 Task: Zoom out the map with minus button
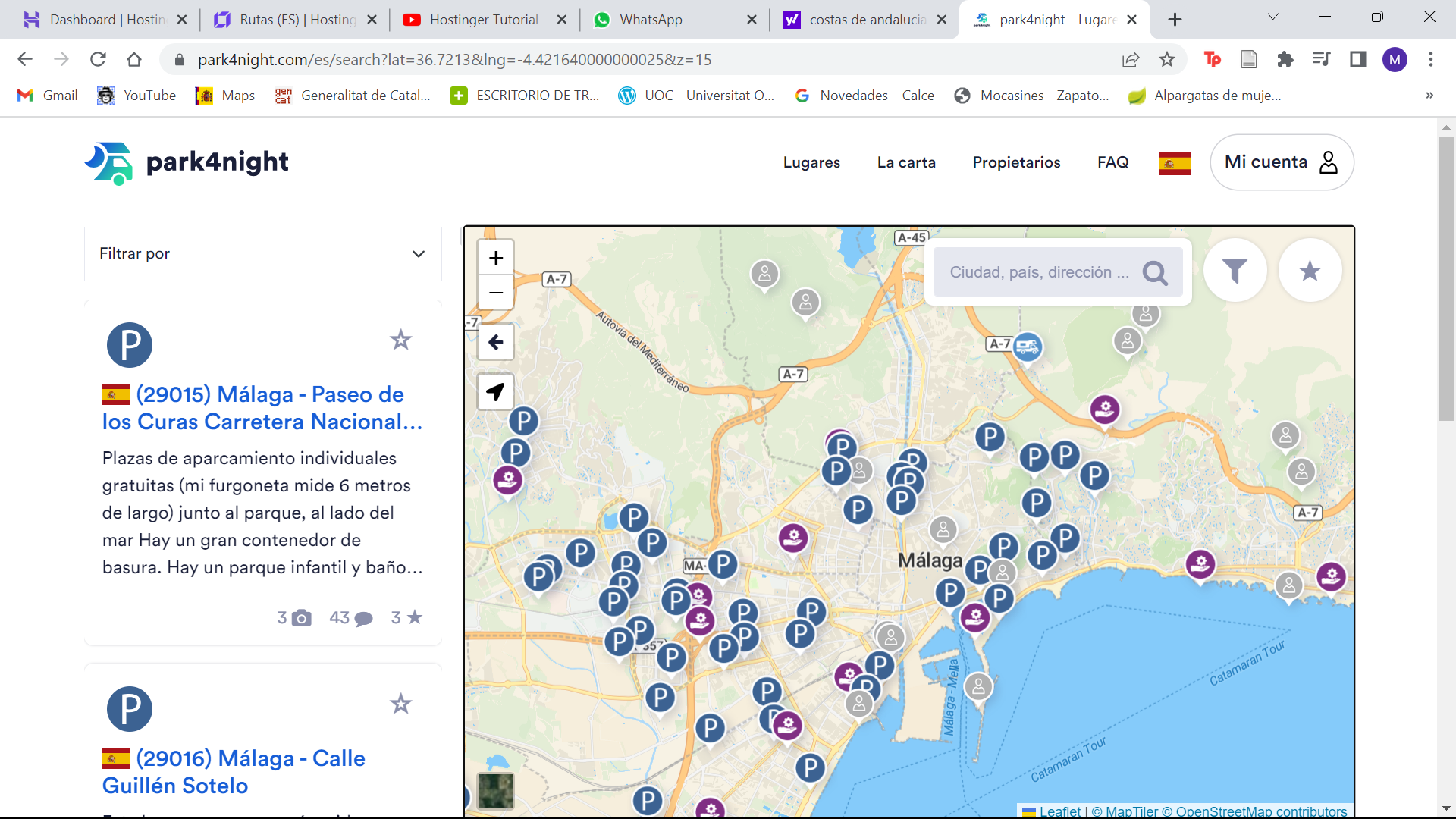point(496,293)
